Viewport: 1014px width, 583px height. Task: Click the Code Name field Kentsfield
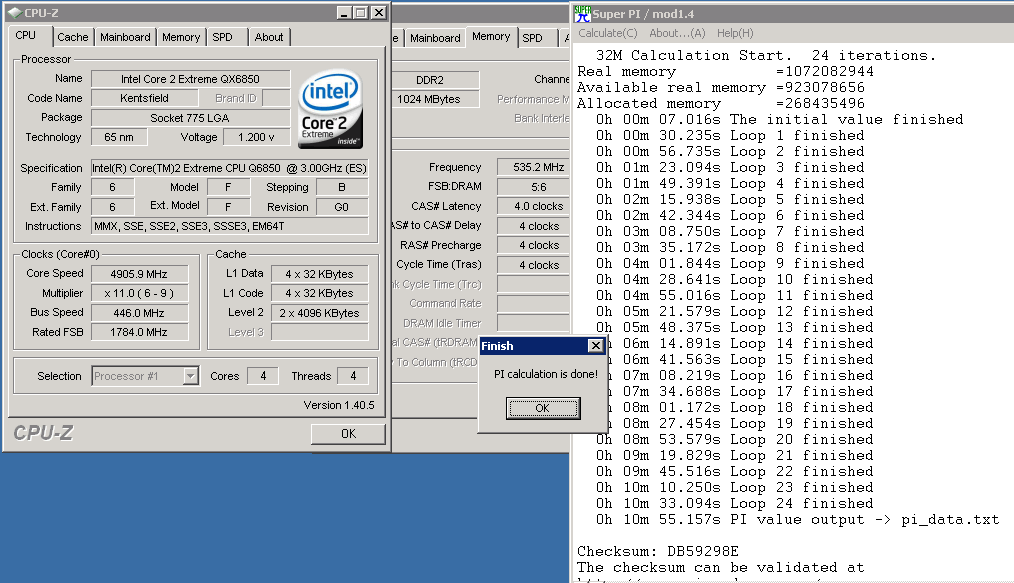144,98
